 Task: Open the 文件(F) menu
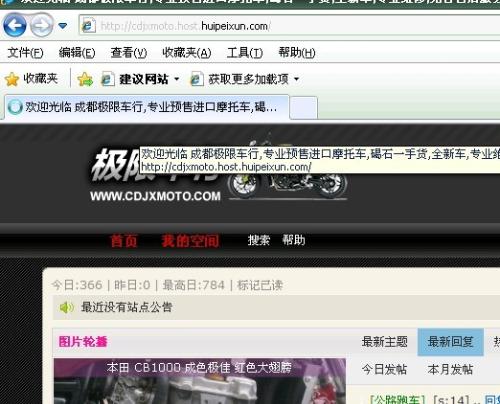25,53
